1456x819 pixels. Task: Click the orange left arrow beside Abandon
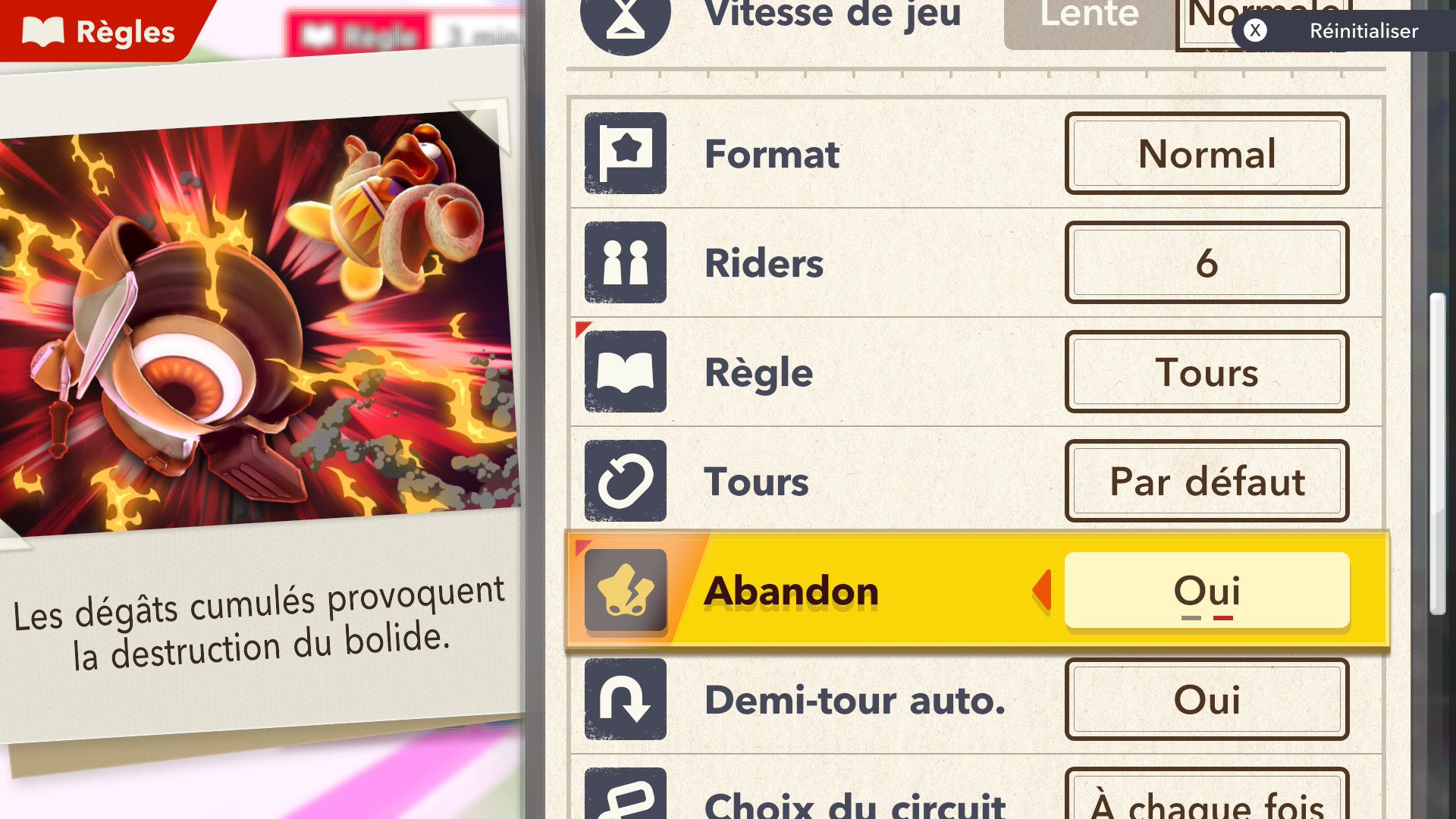click(x=1042, y=590)
